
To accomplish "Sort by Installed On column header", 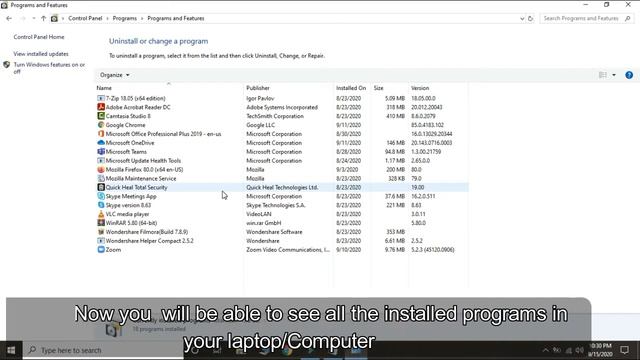I will [351, 88].
